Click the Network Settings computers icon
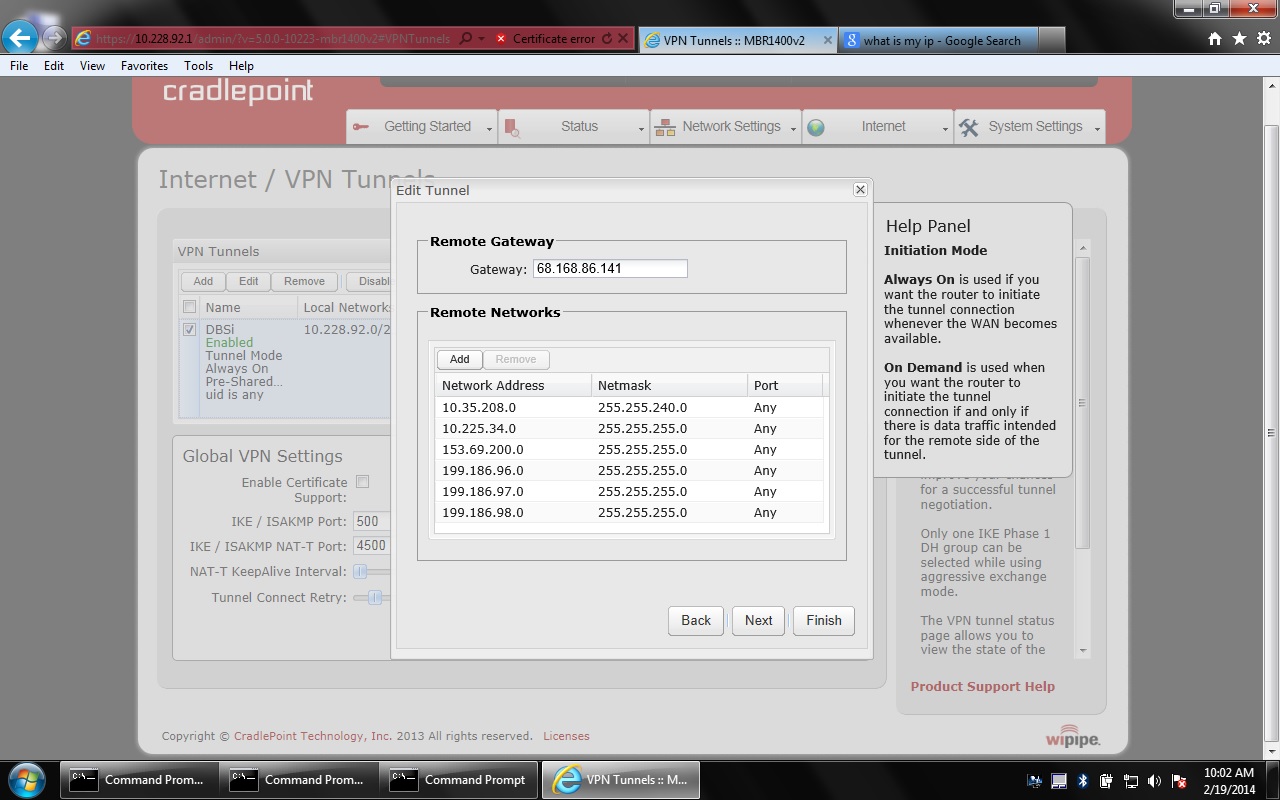 point(665,127)
